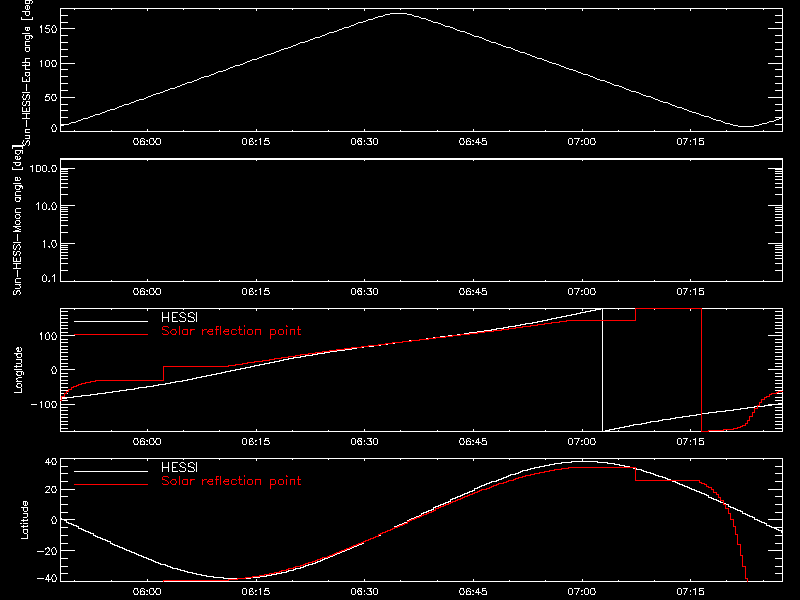Click red legend line in Longitude plot
This screenshot has height=600, width=800.
point(111,335)
